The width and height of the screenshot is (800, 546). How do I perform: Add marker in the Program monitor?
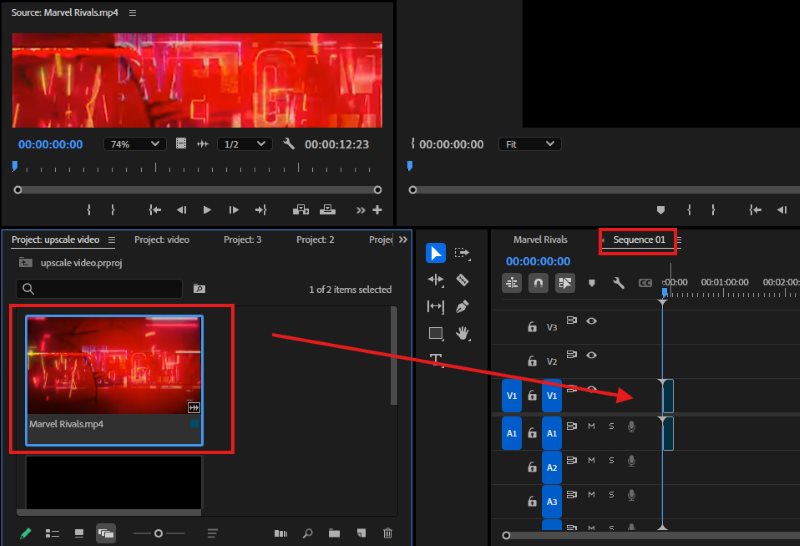tap(661, 210)
